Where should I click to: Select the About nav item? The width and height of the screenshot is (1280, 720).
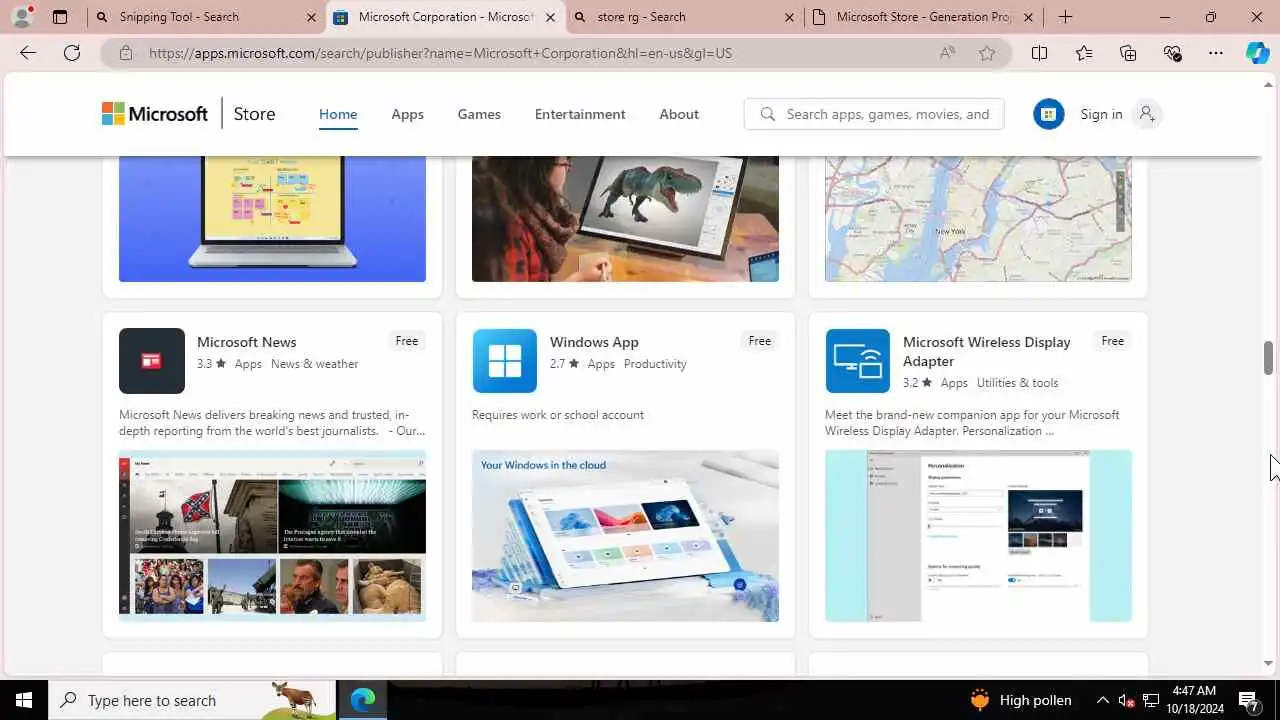(x=679, y=114)
